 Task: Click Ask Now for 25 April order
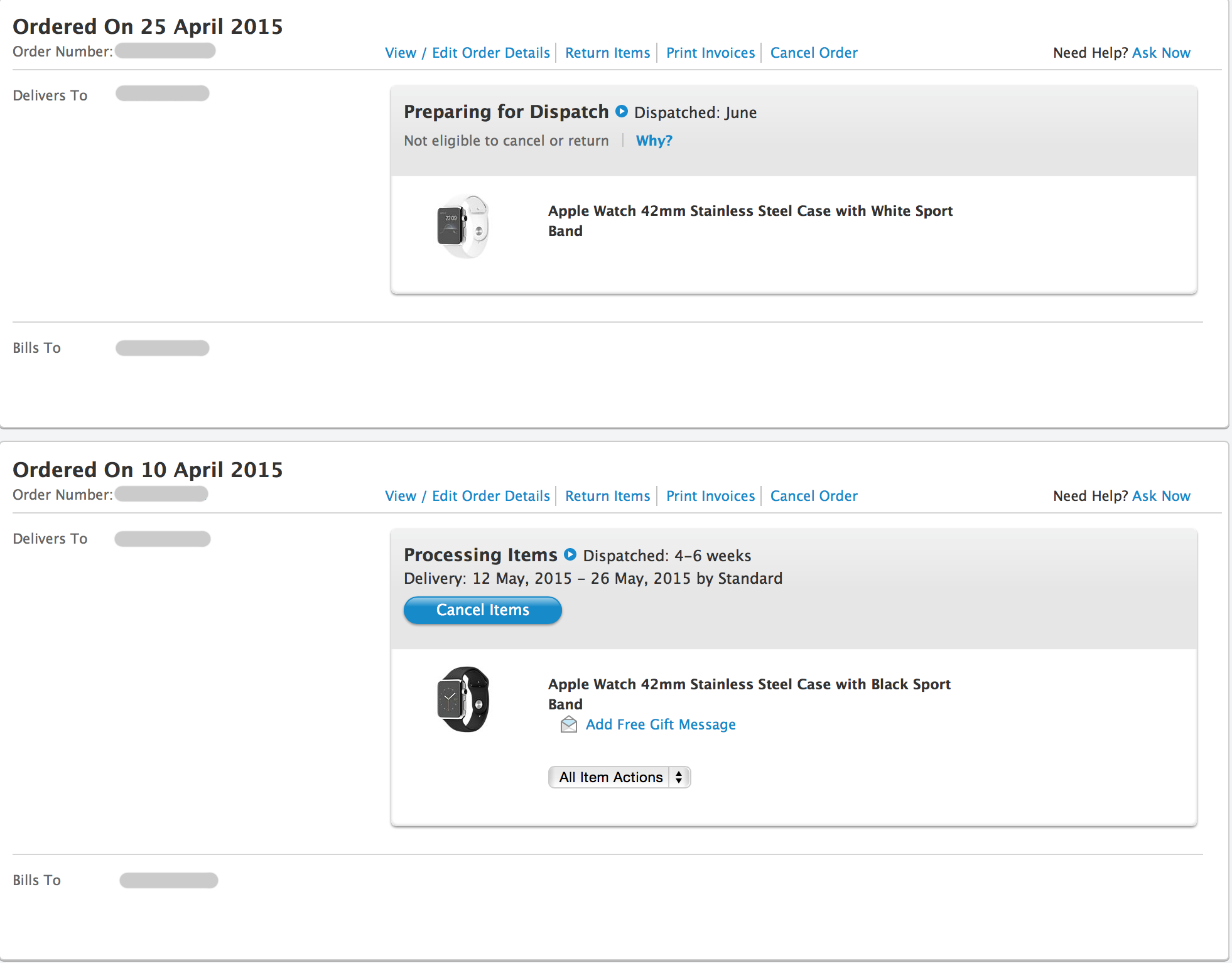click(x=1161, y=53)
